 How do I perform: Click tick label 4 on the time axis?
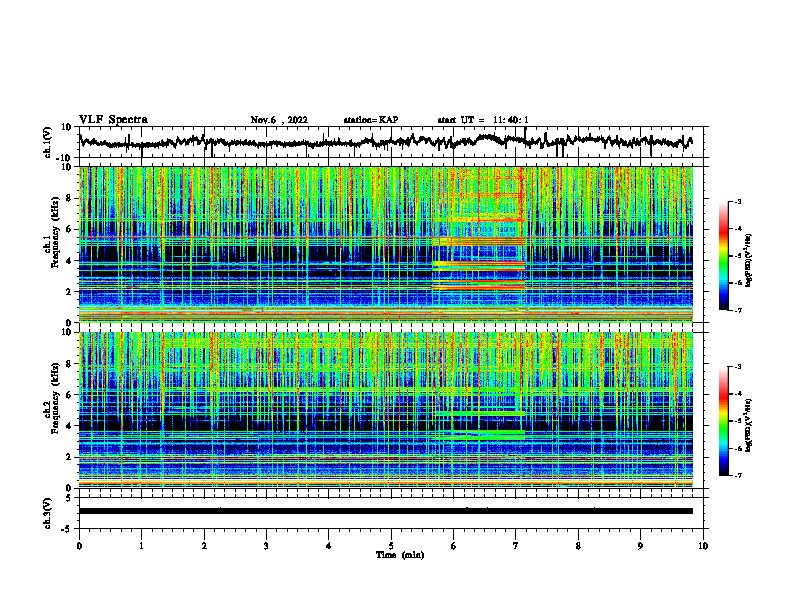[329, 546]
